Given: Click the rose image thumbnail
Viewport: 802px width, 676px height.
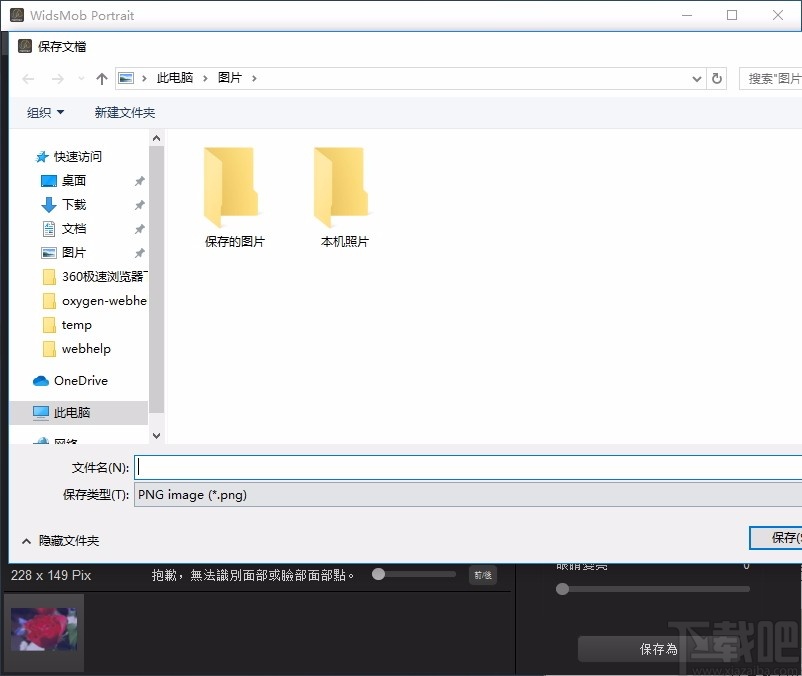Looking at the screenshot, I should pyautogui.click(x=44, y=629).
